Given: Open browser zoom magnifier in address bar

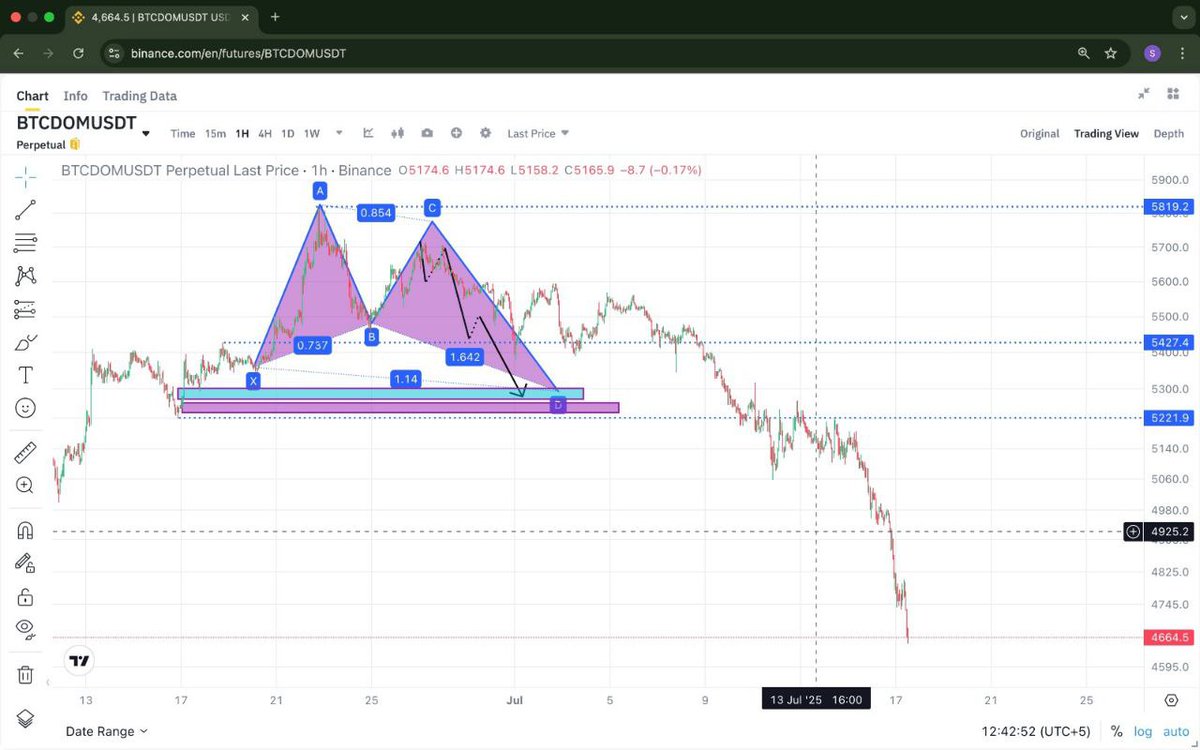Looking at the screenshot, I should [x=1084, y=53].
